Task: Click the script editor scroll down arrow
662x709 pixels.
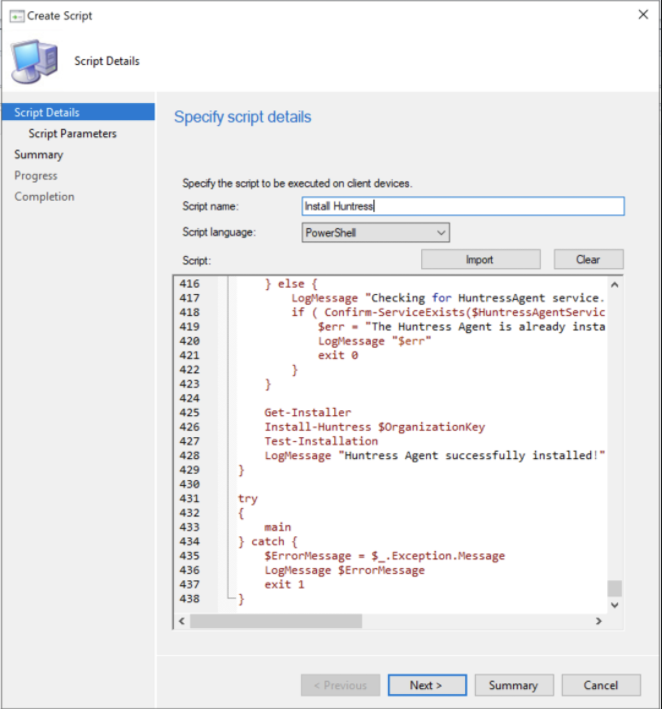Action: pos(614,605)
